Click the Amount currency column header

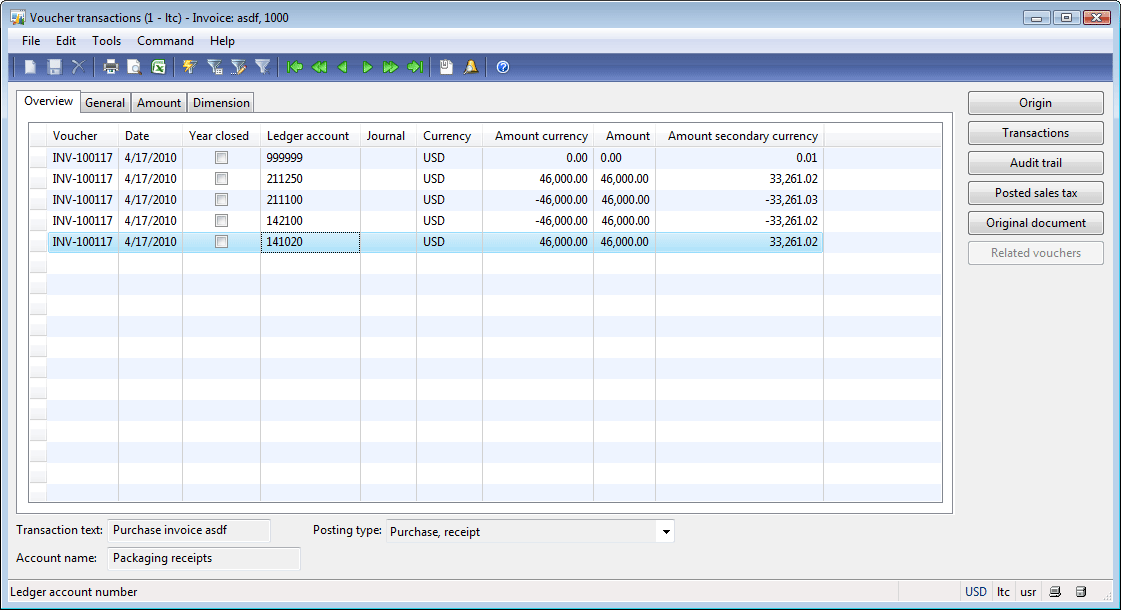coord(538,136)
